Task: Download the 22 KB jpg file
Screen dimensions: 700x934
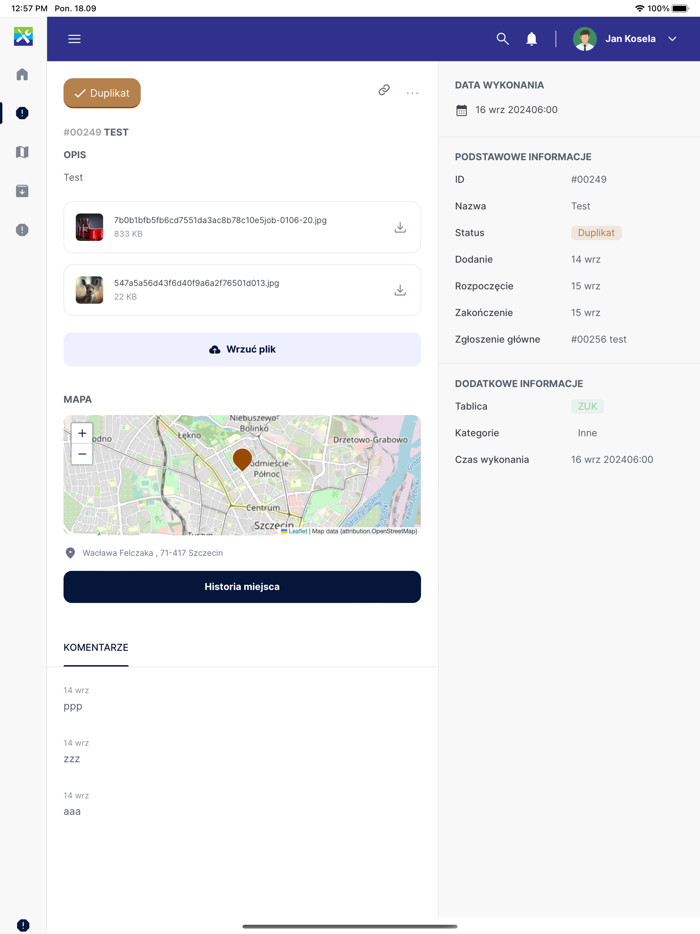Action: coord(400,290)
